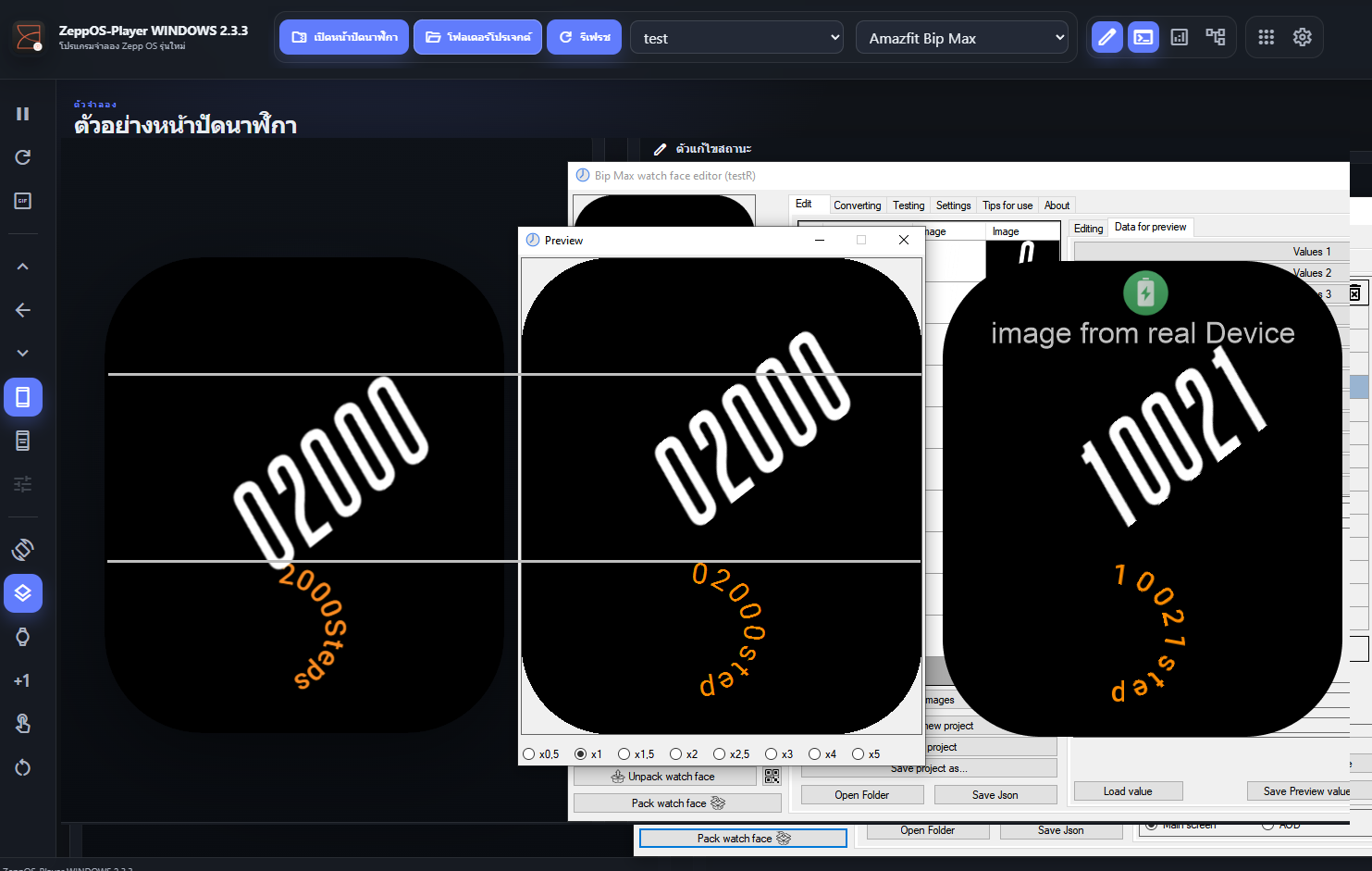
Task: Open the About tab
Action: coord(1057,205)
